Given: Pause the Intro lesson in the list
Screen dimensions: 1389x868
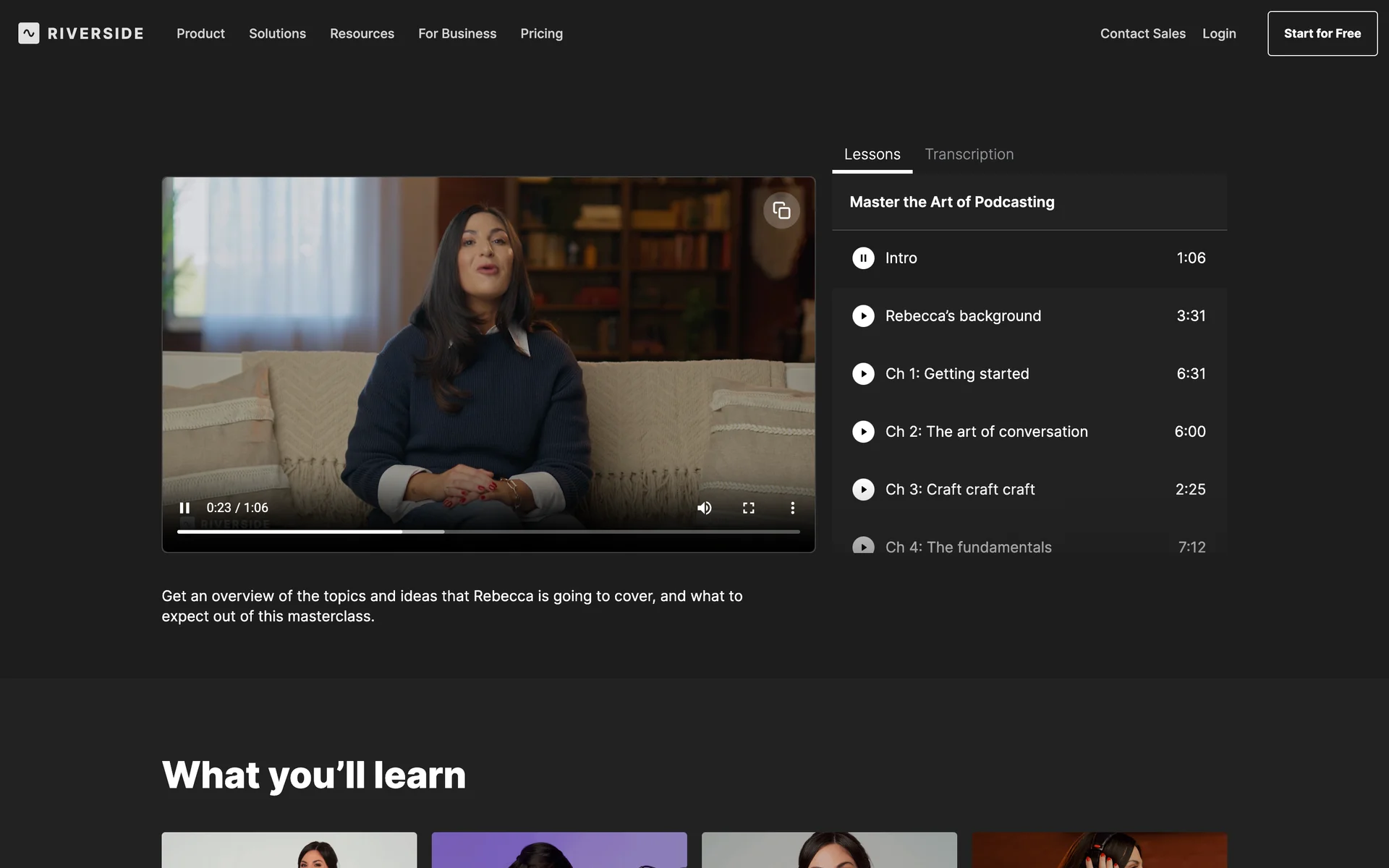Looking at the screenshot, I should click(863, 258).
